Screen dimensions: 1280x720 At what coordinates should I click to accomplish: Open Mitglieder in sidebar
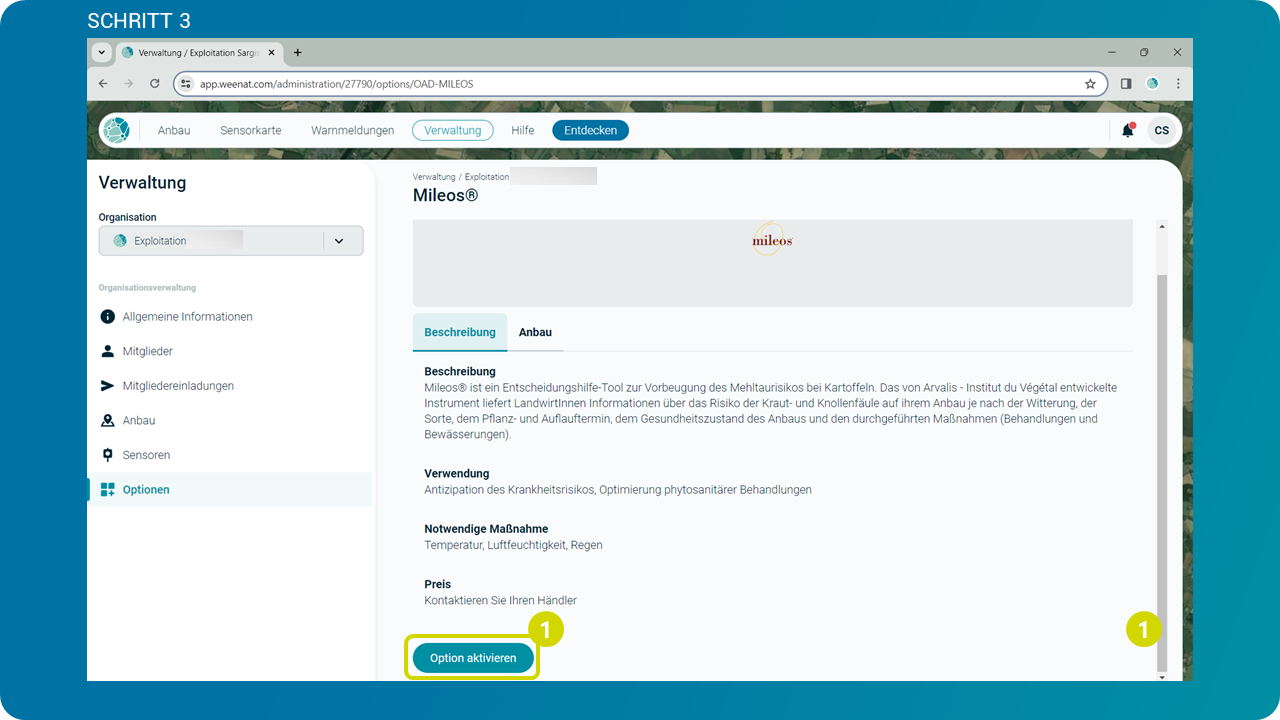[148, 351]
